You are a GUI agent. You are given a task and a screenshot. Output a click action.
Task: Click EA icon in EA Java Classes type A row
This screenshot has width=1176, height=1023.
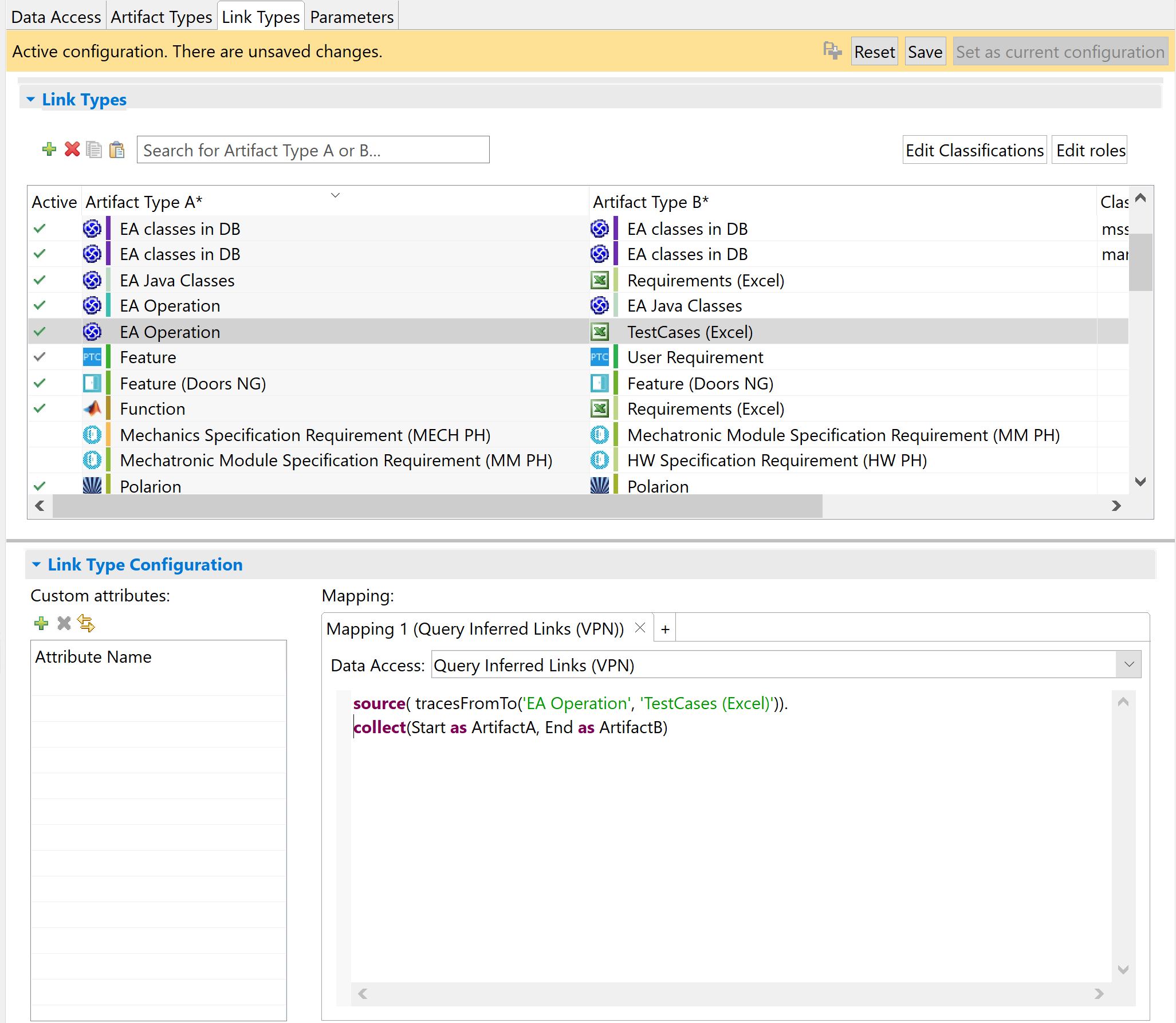point(92,280)
